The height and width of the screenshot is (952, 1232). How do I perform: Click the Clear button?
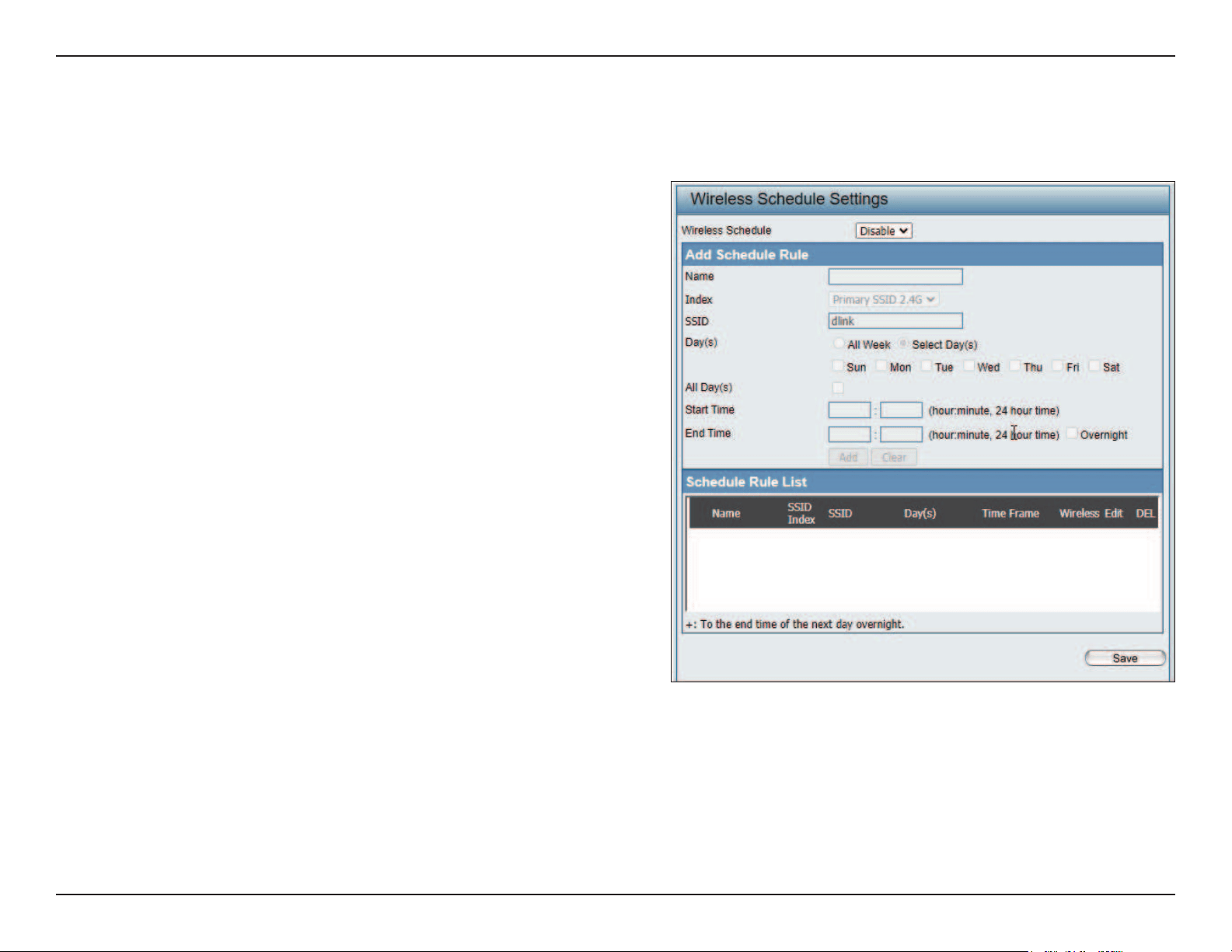[x=894, y=458]
